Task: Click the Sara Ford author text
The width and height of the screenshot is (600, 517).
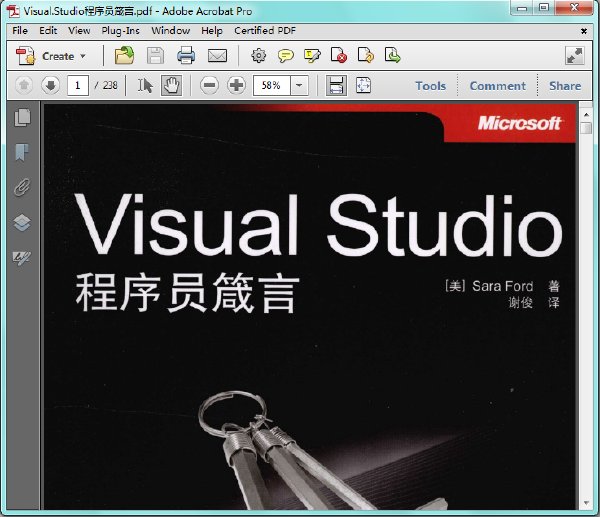Action: pos(502,286)
